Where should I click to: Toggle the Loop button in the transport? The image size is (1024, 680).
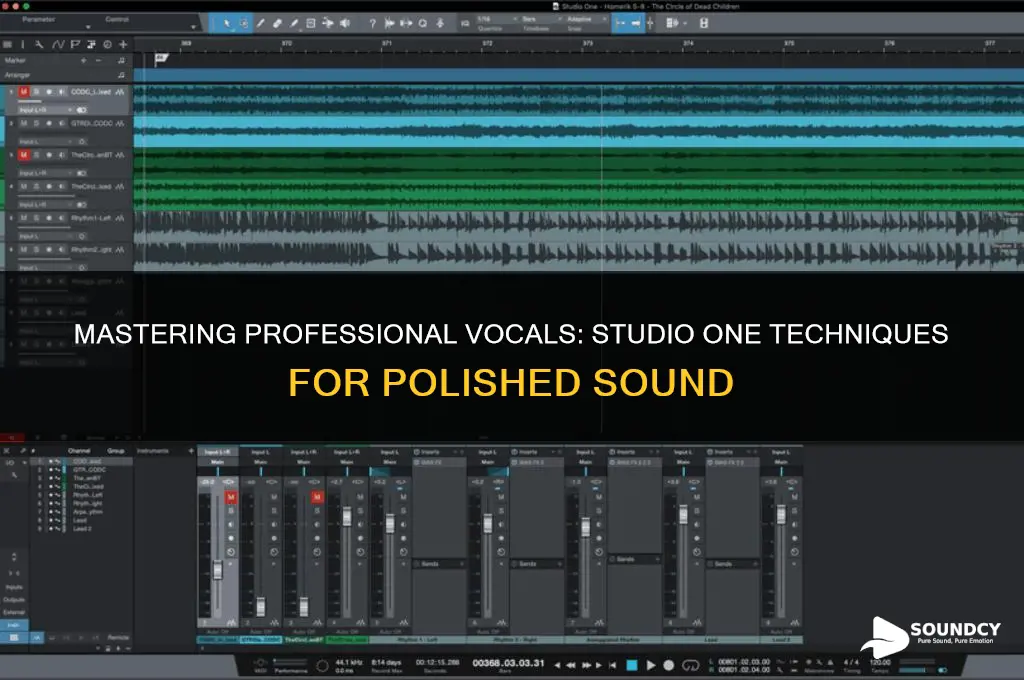coord(690,665)
